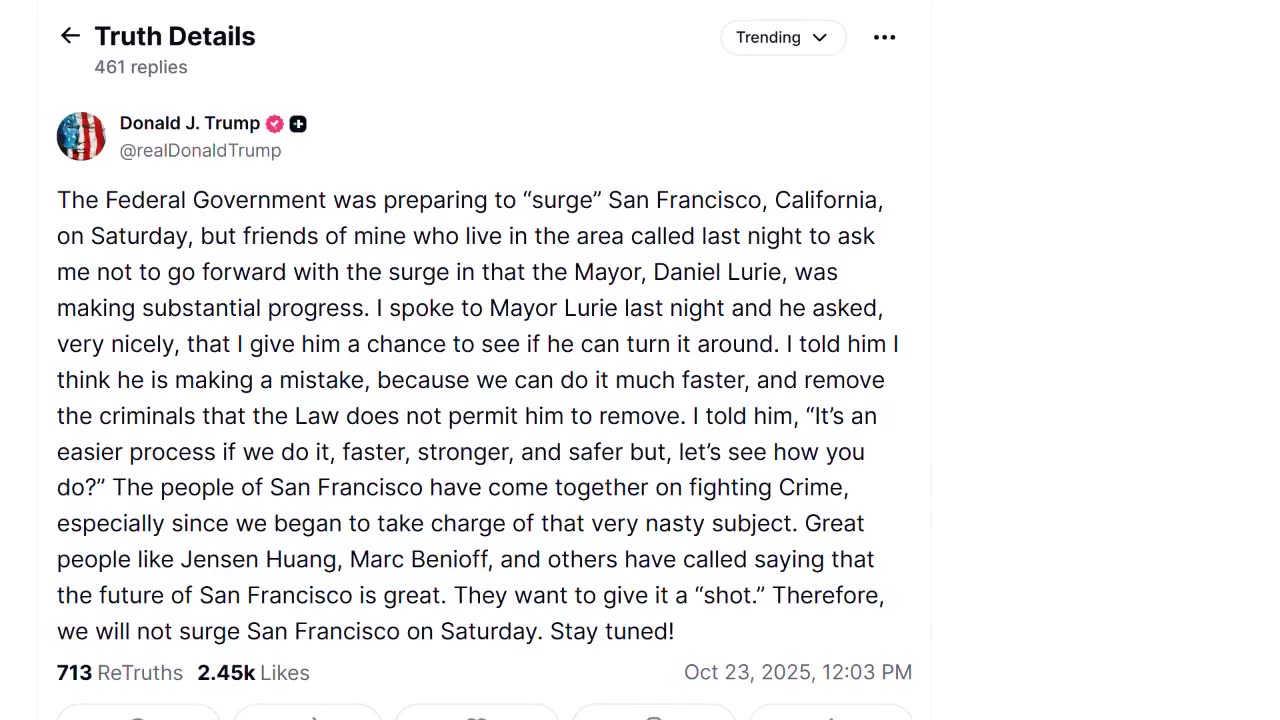
Task: ReTruth this post using the ReTruth icon
Action: point(308,716)
